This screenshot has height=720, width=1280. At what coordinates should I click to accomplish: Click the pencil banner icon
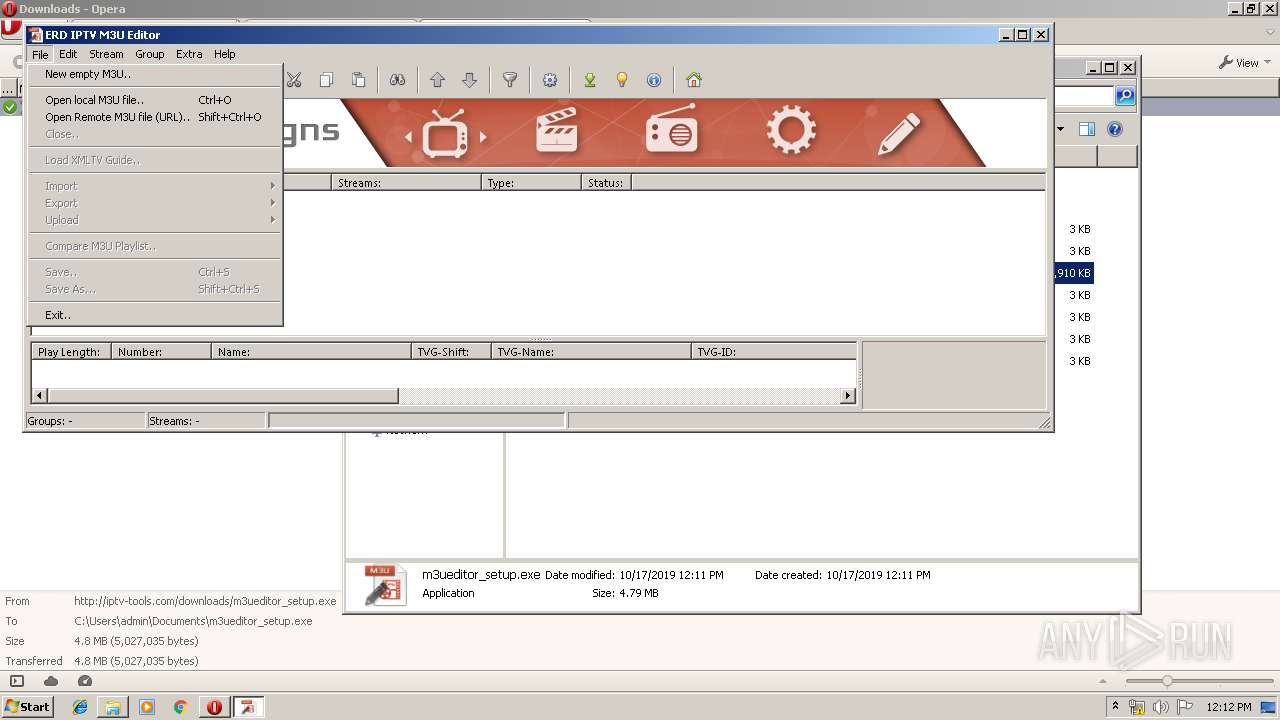click(x=898, y=133)
